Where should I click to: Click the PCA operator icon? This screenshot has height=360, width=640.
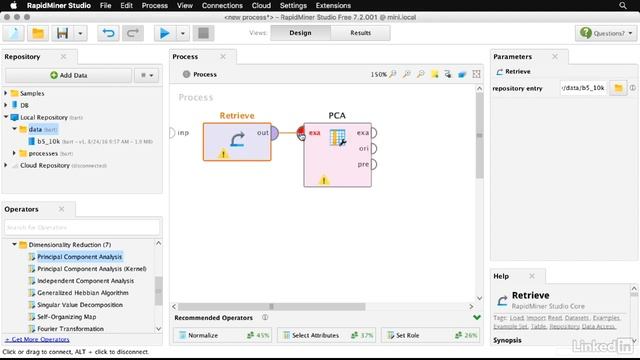(338, 137)
